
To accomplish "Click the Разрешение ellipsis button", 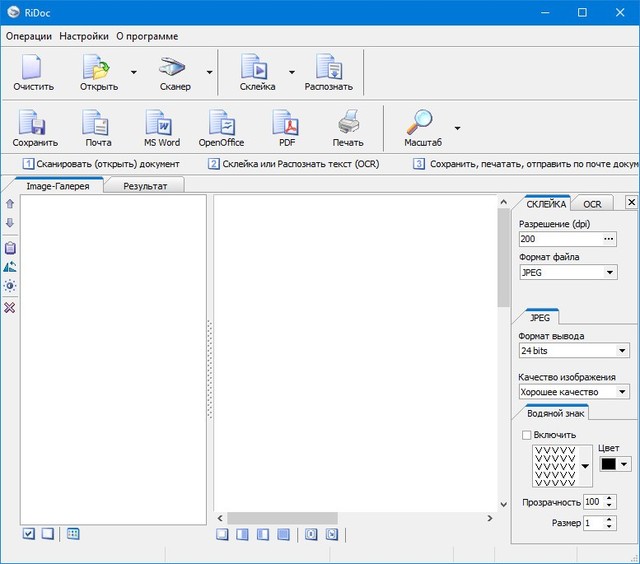I will pyautogui.click(x=609, y=239).
